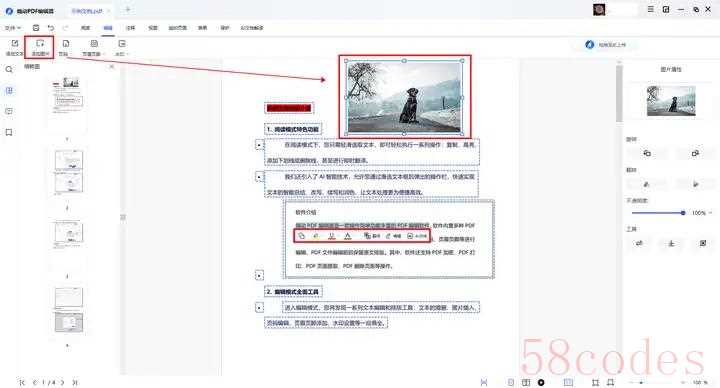Switch to the Edit ribbon tab
The width and height of the screenshot is (720, 388).
(x=108, y=28)
